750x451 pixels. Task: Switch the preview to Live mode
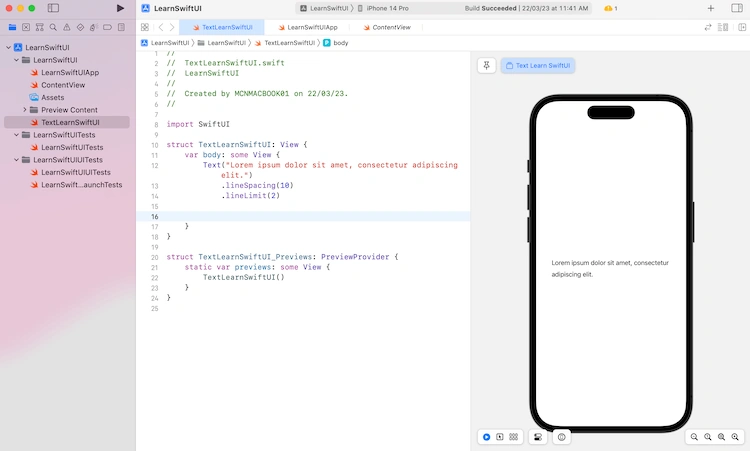coord(486,437)
